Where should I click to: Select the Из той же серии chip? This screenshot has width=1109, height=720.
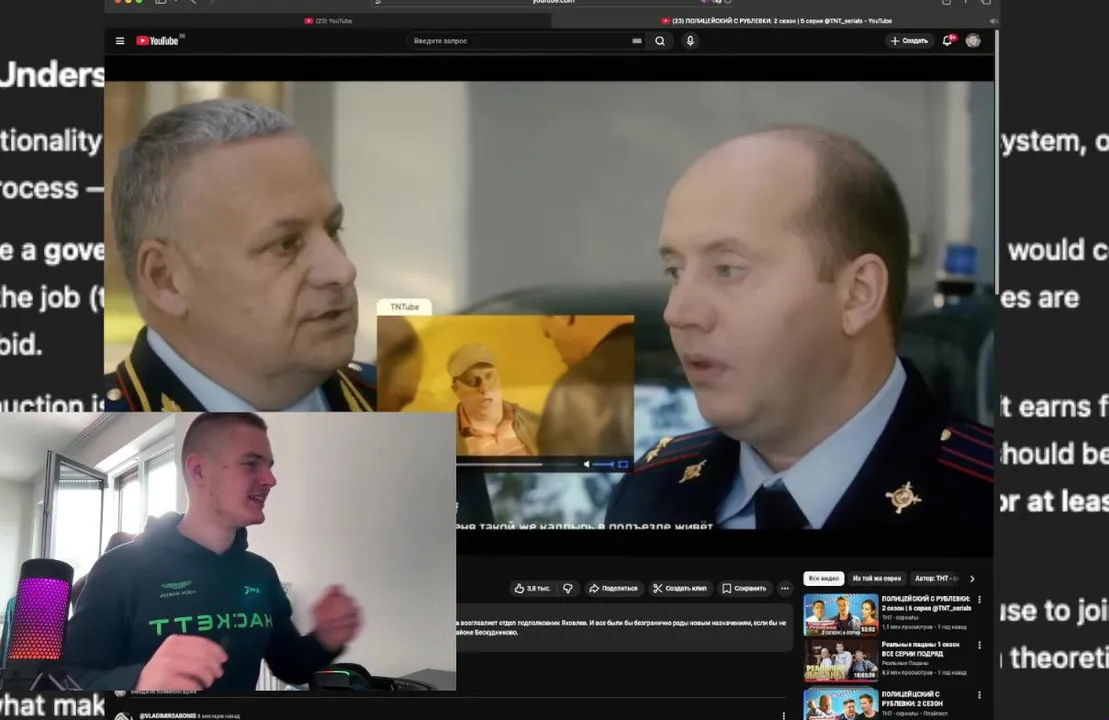pyautogui.click(x=877, y=579)
